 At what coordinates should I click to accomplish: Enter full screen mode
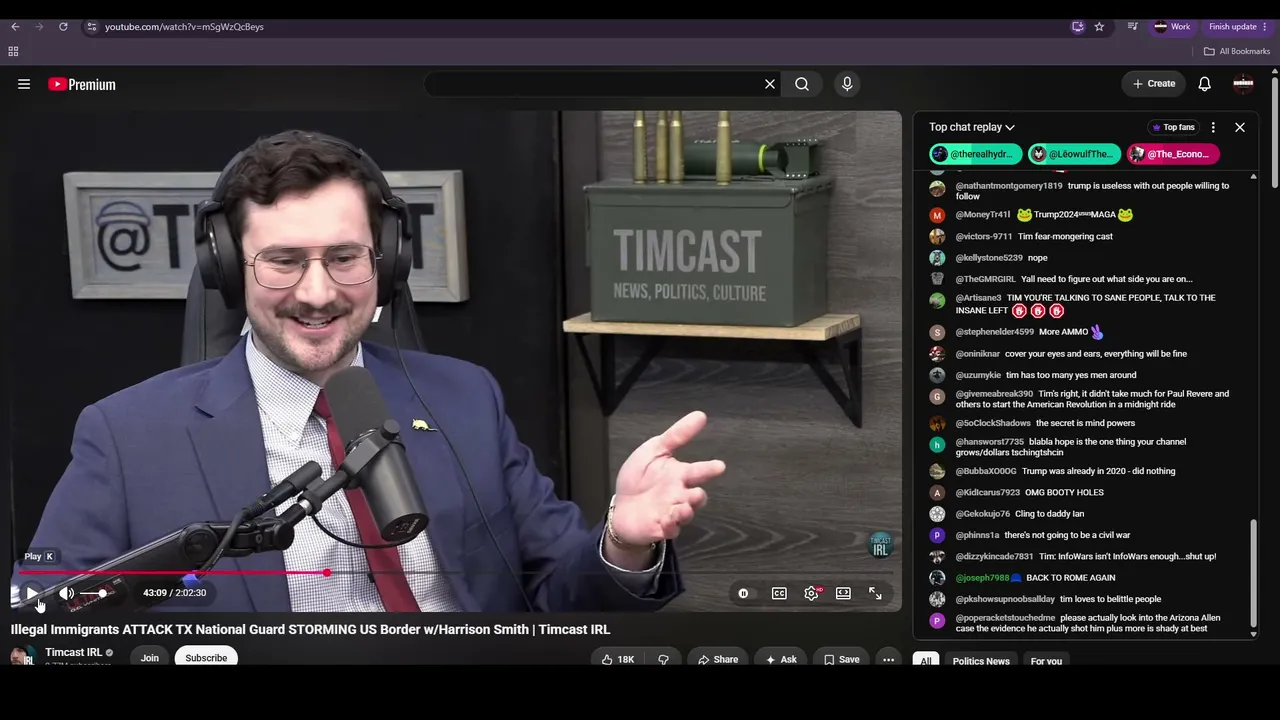[x=875, y=593]
